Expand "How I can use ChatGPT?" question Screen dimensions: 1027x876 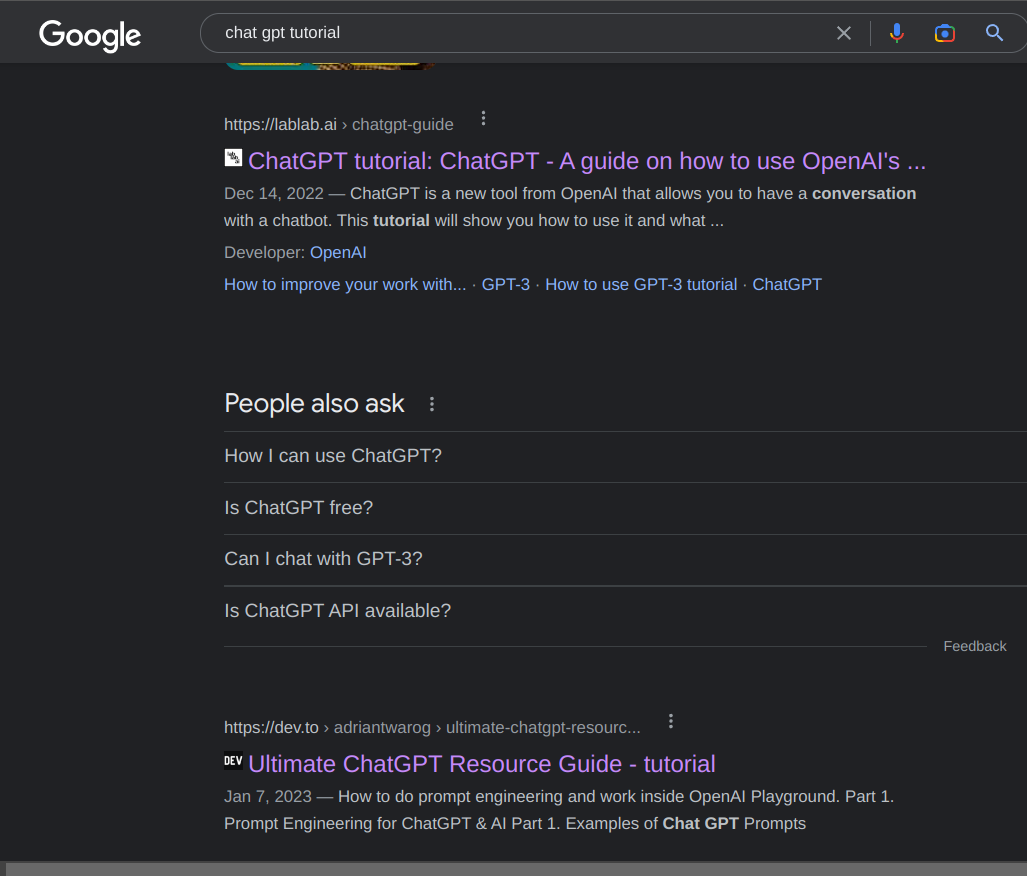point(333,456)
